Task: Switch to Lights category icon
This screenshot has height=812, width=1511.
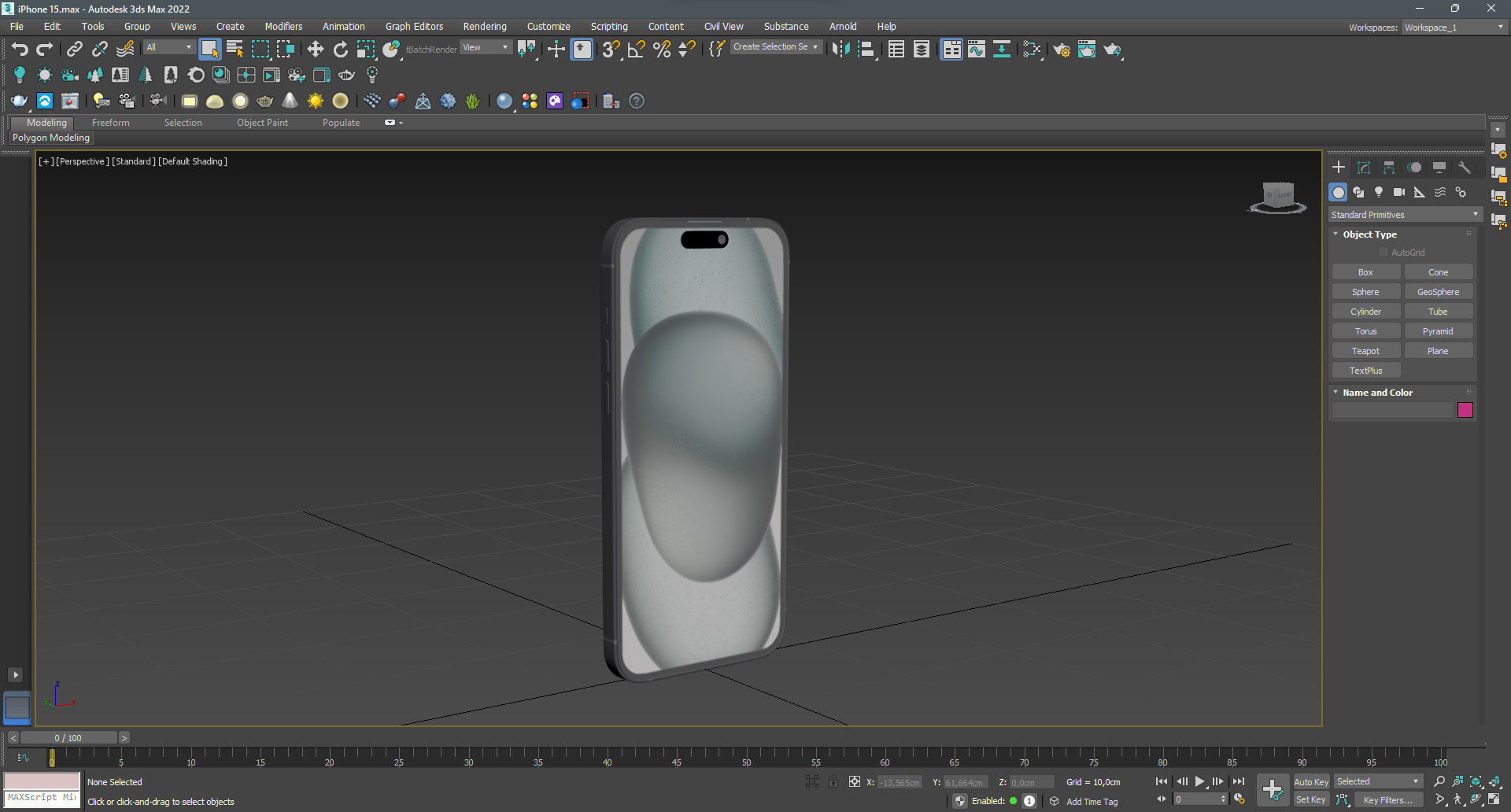Action: (1379, 192)
